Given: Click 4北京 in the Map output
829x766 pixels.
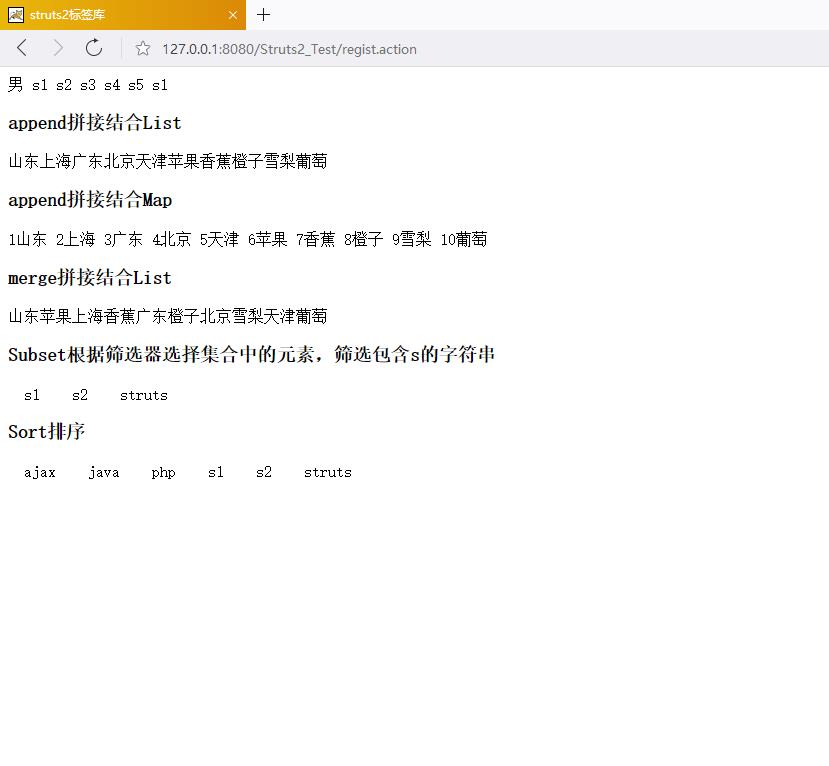Looking at the screenshot, I should (171, 239).
